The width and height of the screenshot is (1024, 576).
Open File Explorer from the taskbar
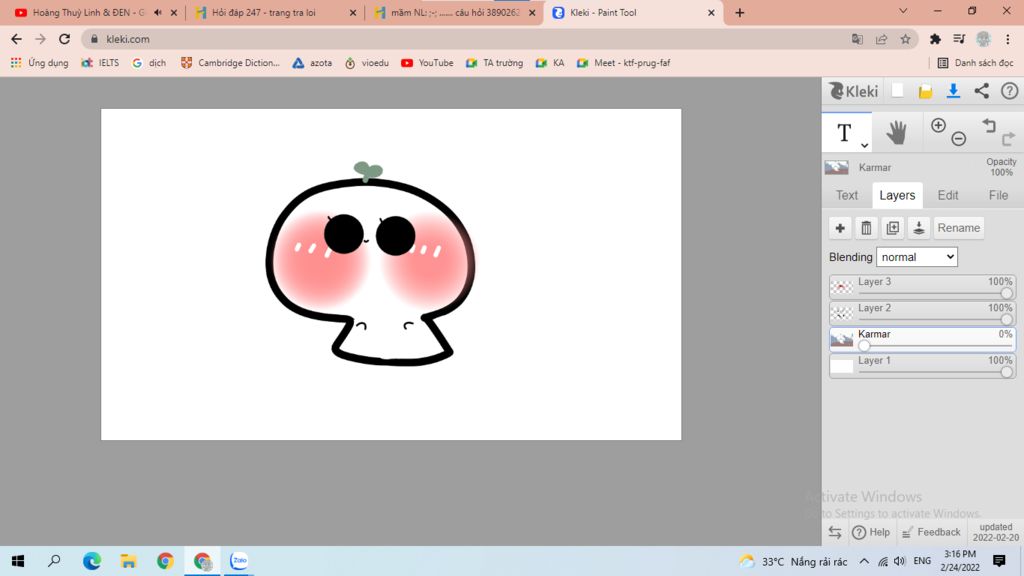coord(128,561)
